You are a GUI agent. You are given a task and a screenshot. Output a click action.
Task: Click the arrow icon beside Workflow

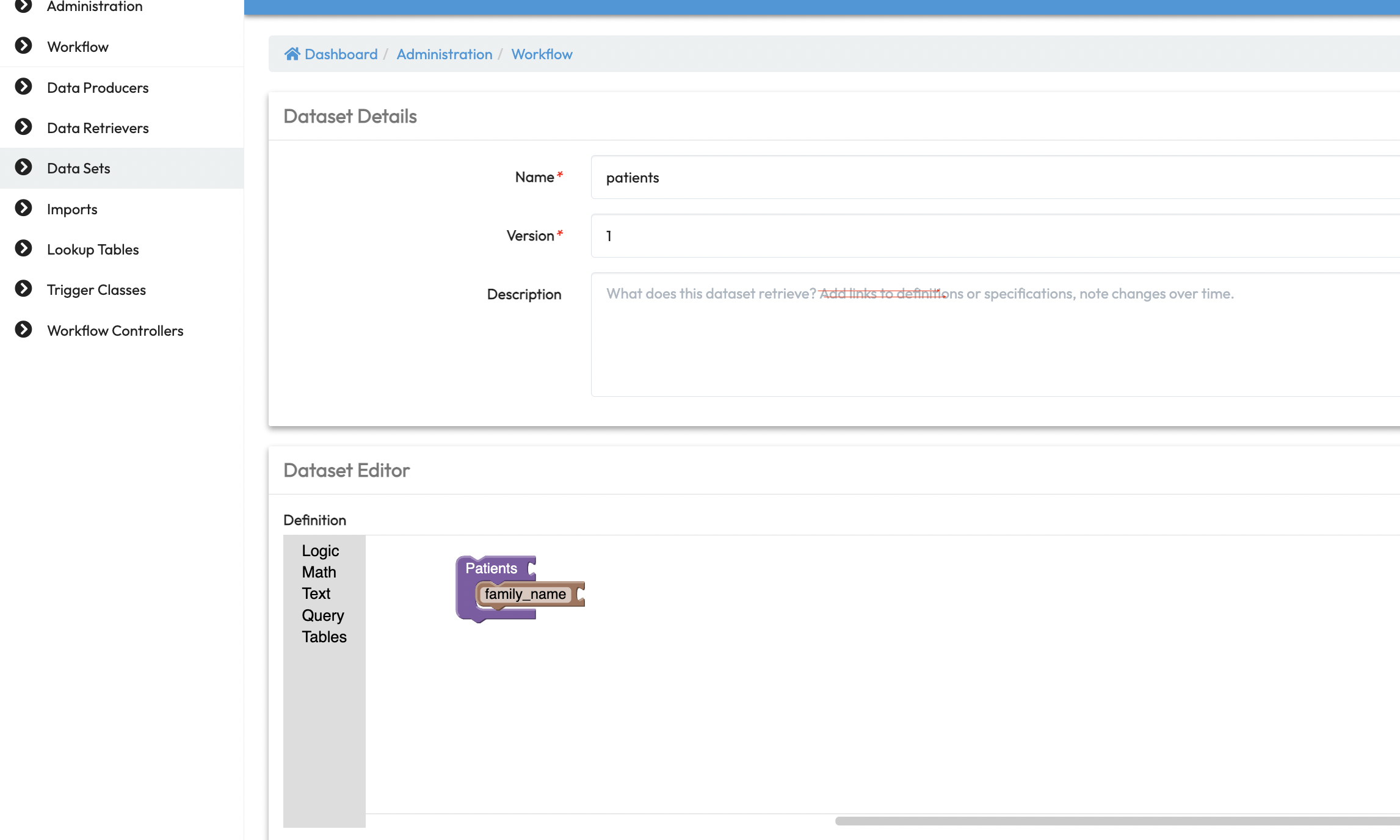pos(23,46)
